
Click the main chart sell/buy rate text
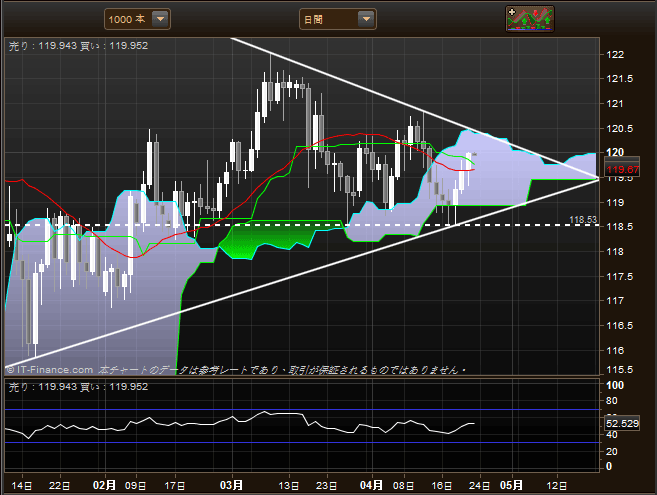click(78, 46)
